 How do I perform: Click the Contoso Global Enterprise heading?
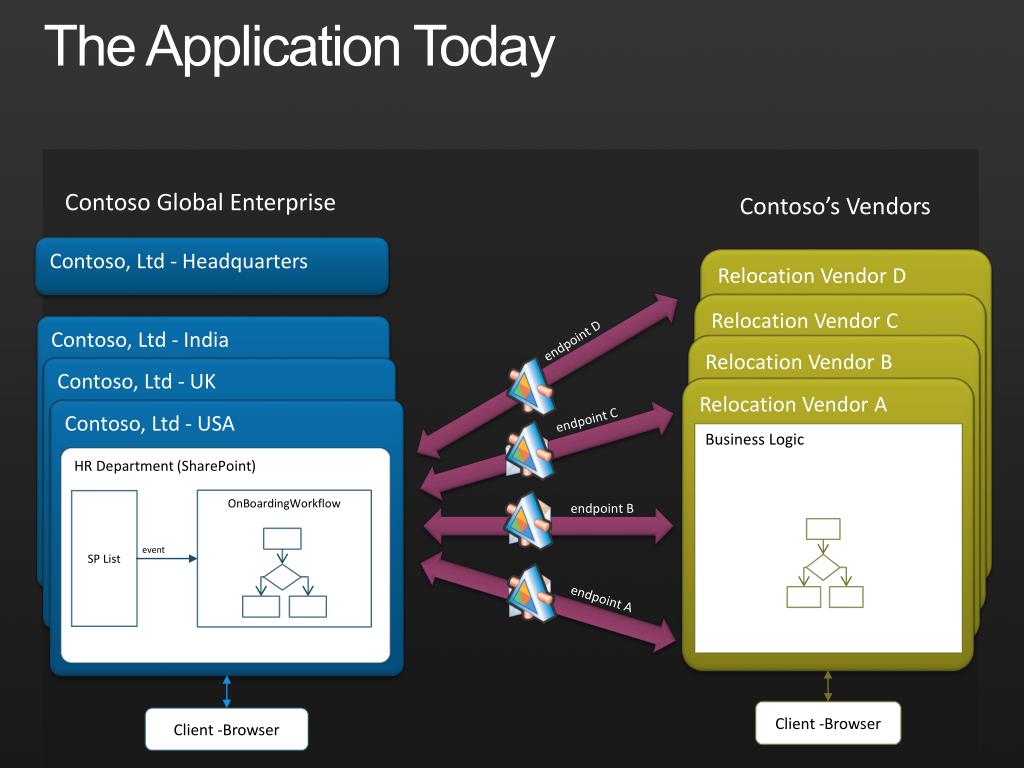point(200,202)
